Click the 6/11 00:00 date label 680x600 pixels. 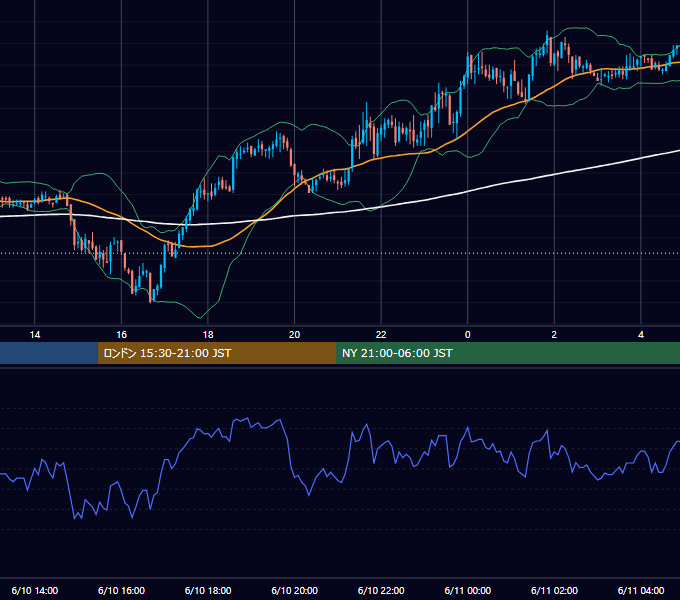(x=468, y=590)
